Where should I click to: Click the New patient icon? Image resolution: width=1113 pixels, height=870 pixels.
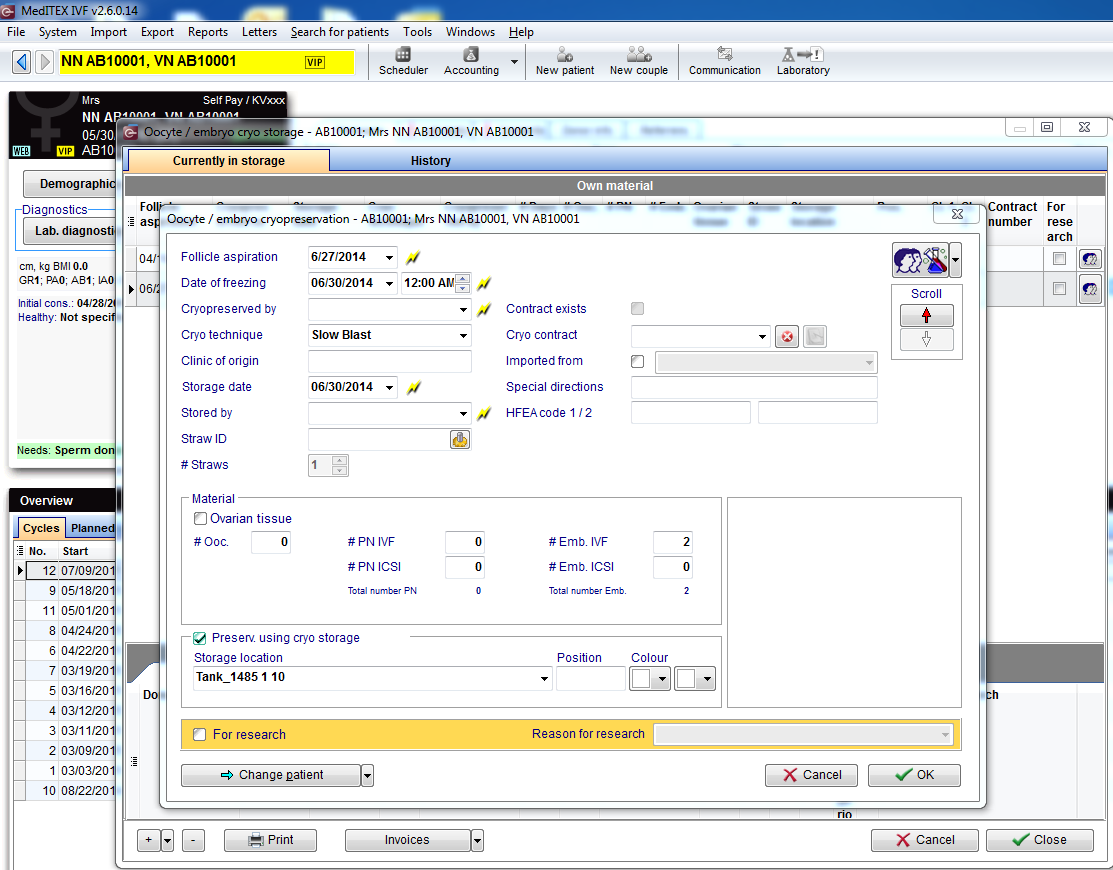tap(565, 61)
